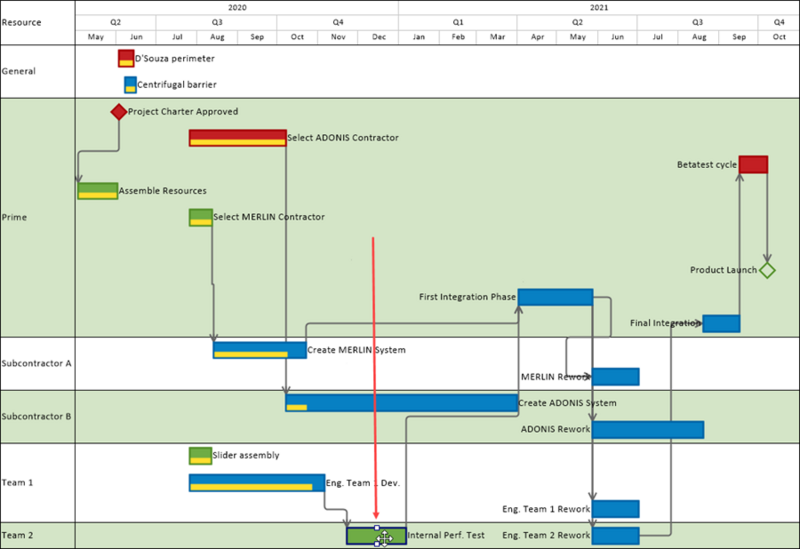Click the Eng. Team 2 Rework label
The height and width of the screenshot is (549, 800).
[546, 535]
